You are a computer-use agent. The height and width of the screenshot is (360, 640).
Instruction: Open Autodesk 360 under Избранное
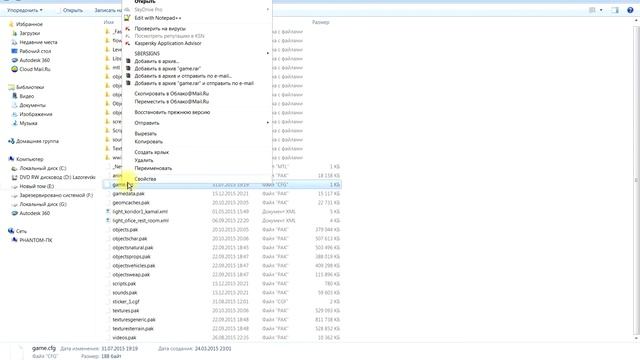34,60
